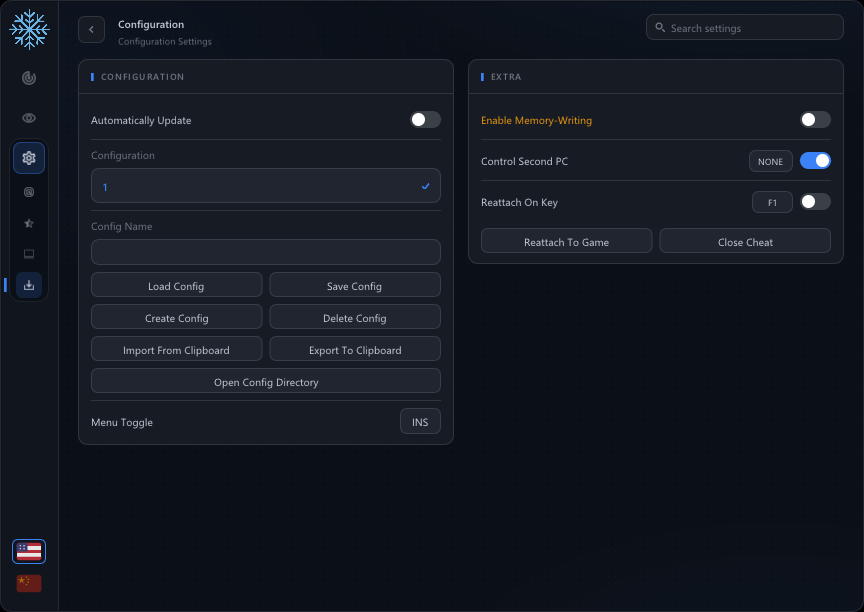Select the gear settings sidebar icon
The image size is (864, 612).
click(29, 158)
